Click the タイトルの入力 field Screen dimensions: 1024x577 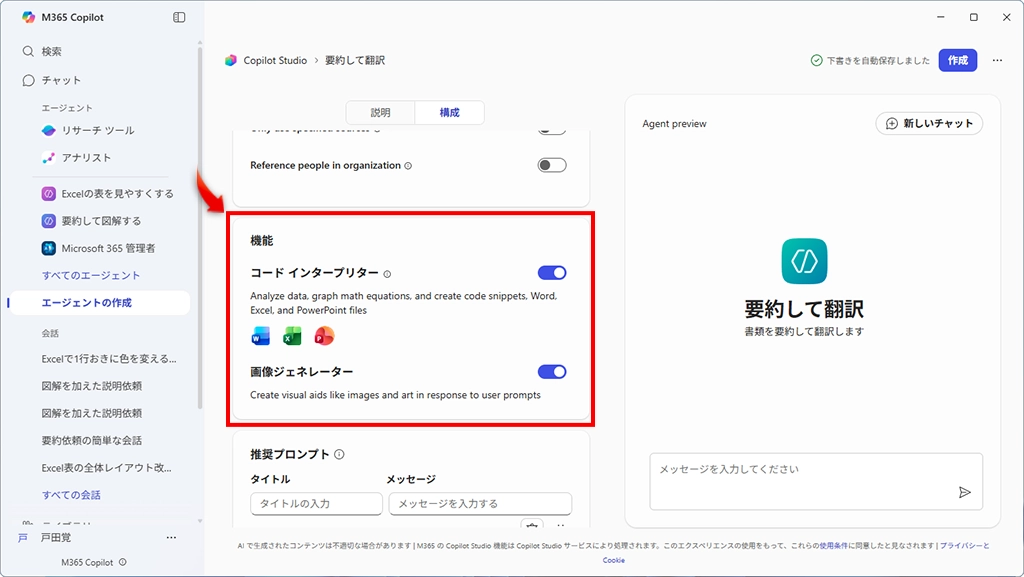pos(316,503)
